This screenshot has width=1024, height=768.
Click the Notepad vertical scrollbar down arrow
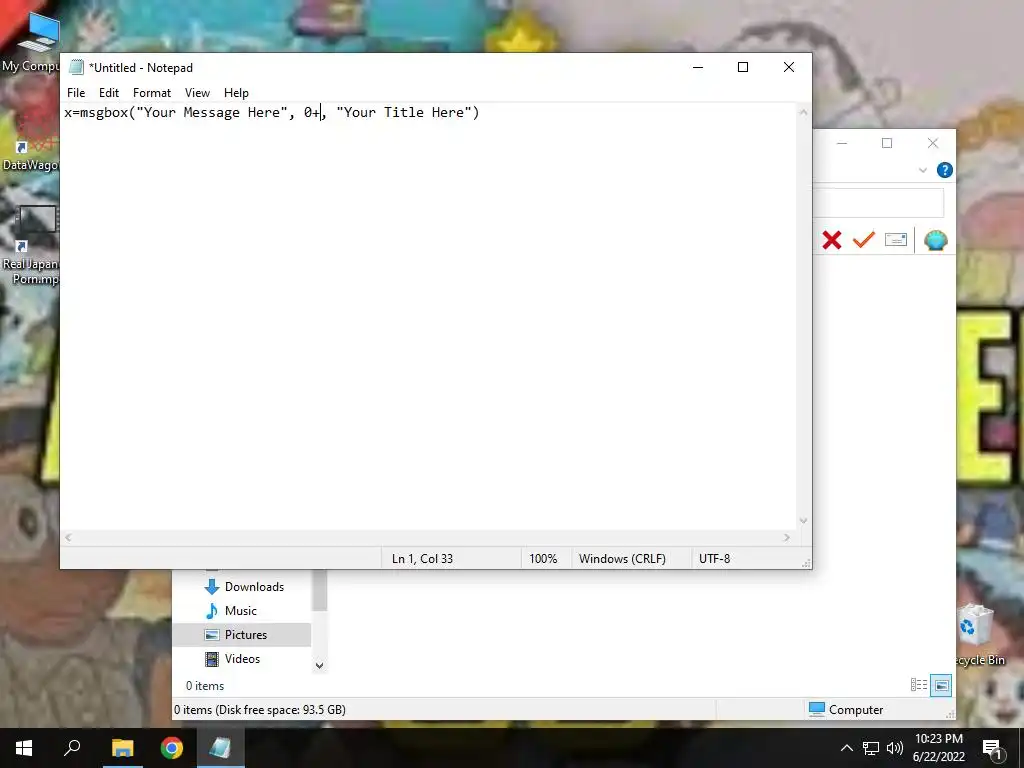click(x=803, y=520)
